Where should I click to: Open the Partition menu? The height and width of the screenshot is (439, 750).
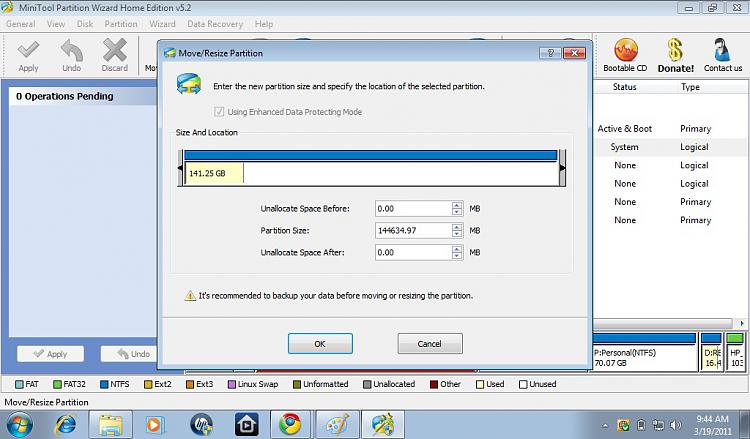(x=121, y=24)
